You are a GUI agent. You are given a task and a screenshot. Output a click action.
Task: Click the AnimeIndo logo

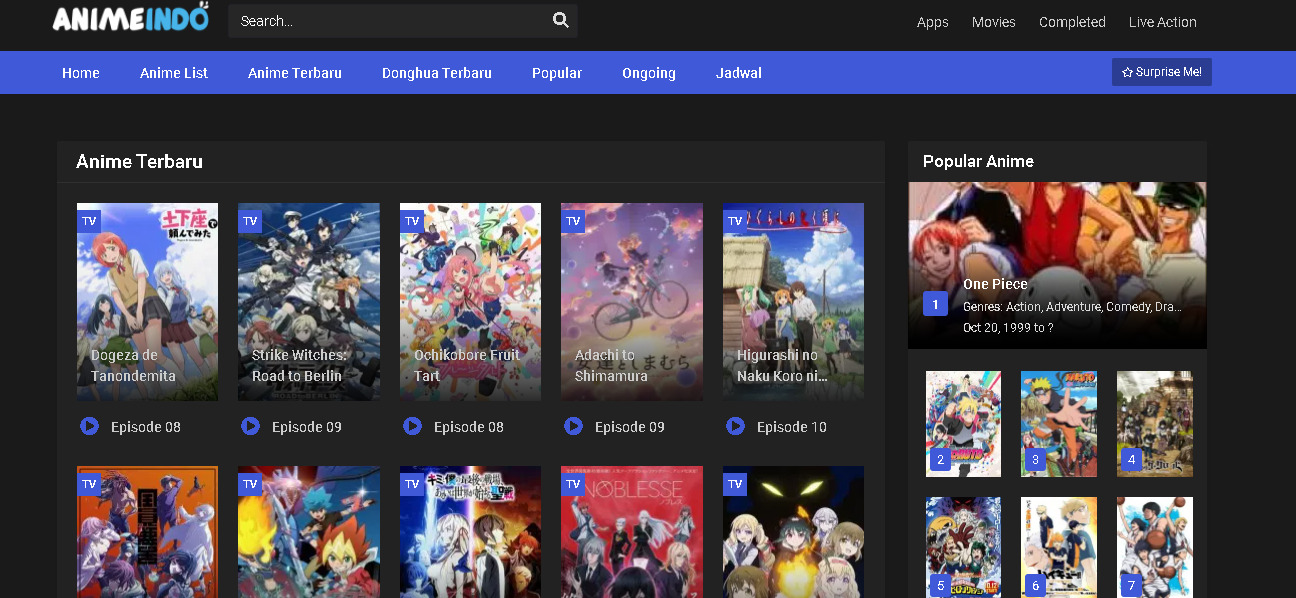coord(132,18)
